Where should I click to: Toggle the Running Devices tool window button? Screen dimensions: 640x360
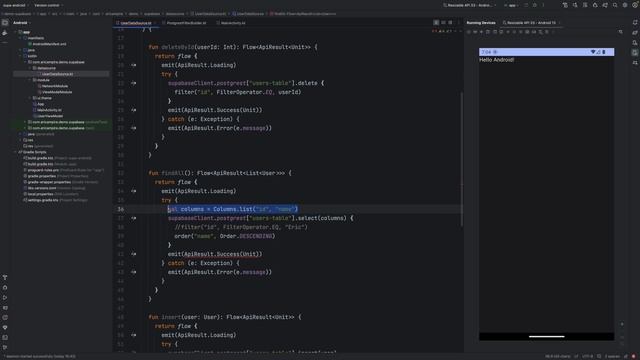point(635,53)
